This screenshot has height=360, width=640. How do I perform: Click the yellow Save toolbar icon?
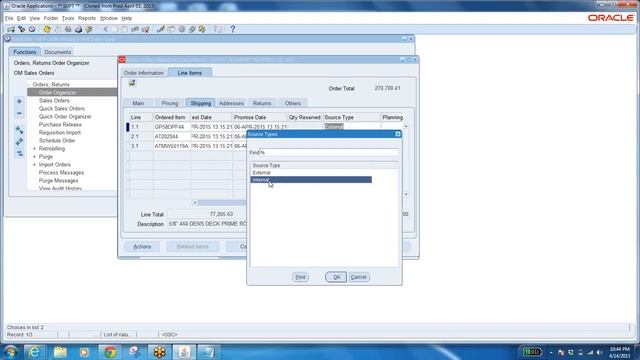[x=47, y=29]
